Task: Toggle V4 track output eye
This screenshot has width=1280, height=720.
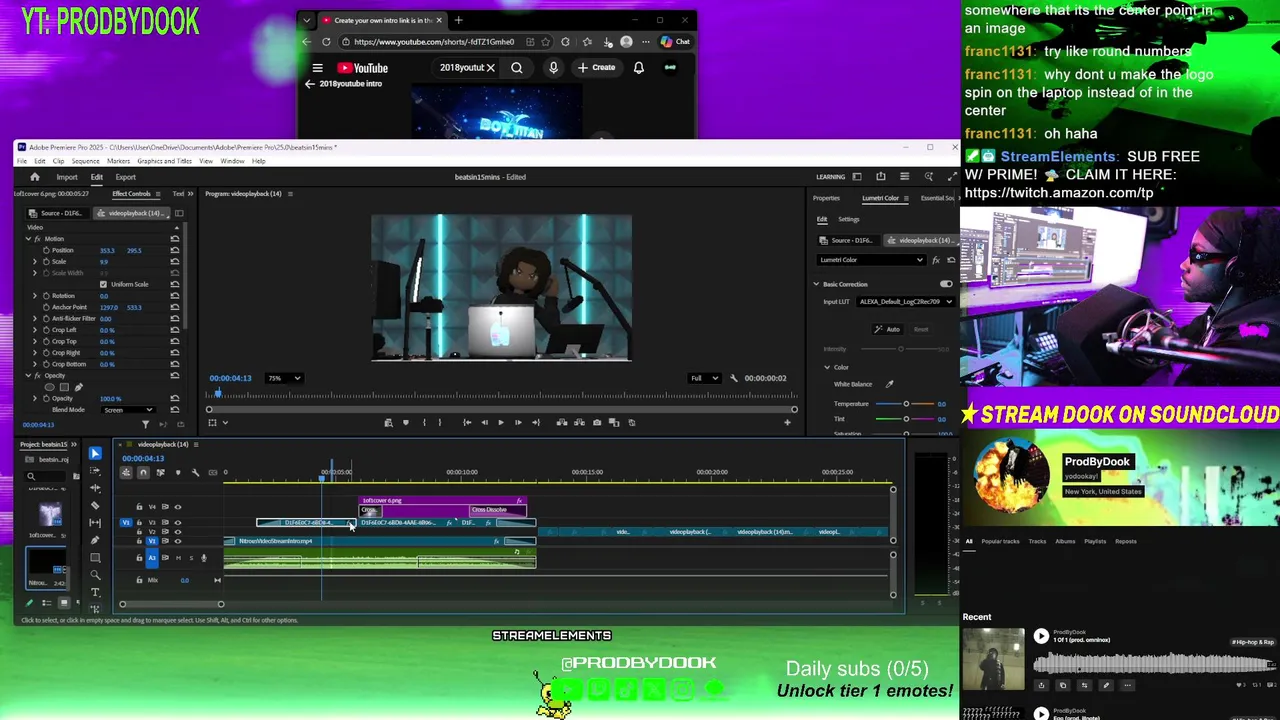Action: tap(178, 507)
